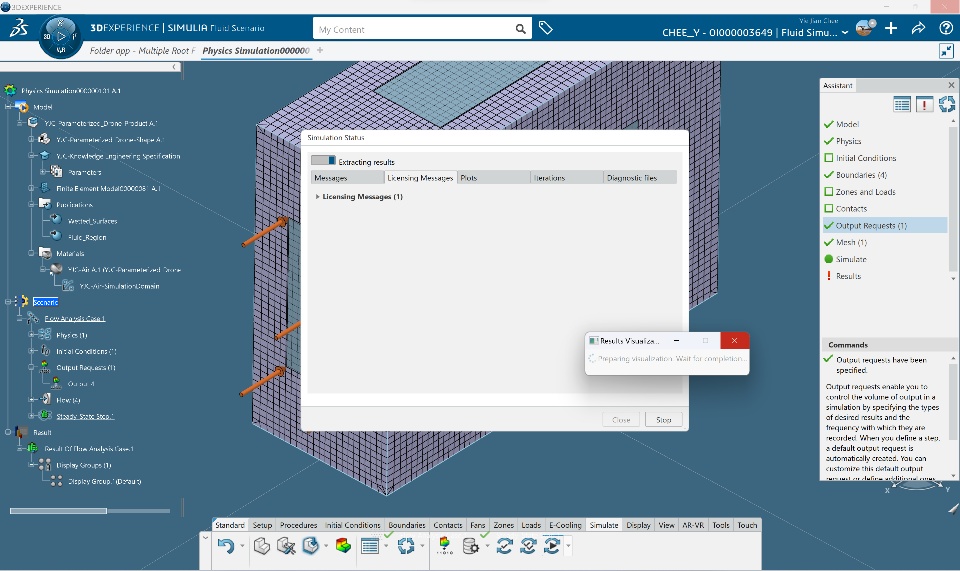Click the Assistant commands vertical scrollbar
Image resolution: width=960 pixels, height=571 pixels.
[953, 401]
